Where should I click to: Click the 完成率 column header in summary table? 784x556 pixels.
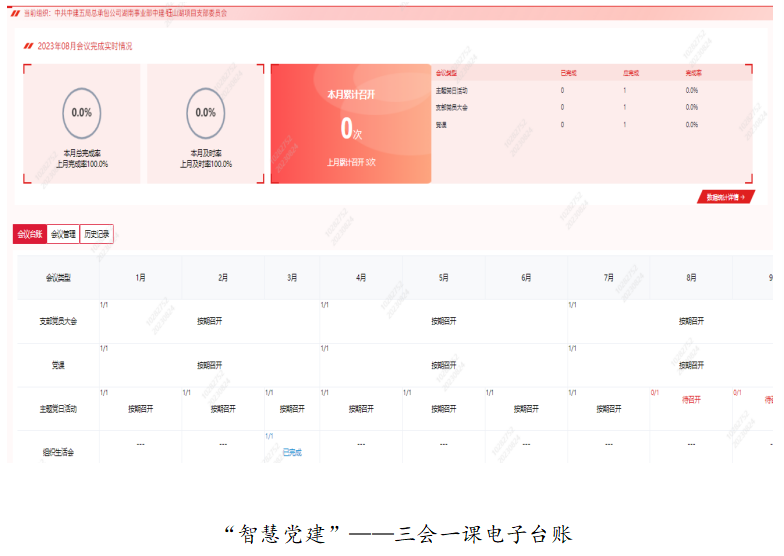(x=694, y=73)
